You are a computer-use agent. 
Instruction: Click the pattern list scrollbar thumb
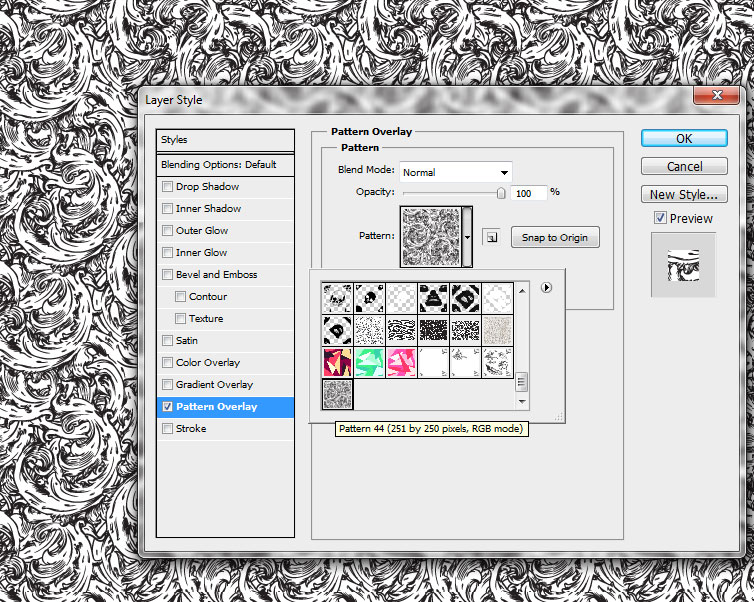pos(522,383)
